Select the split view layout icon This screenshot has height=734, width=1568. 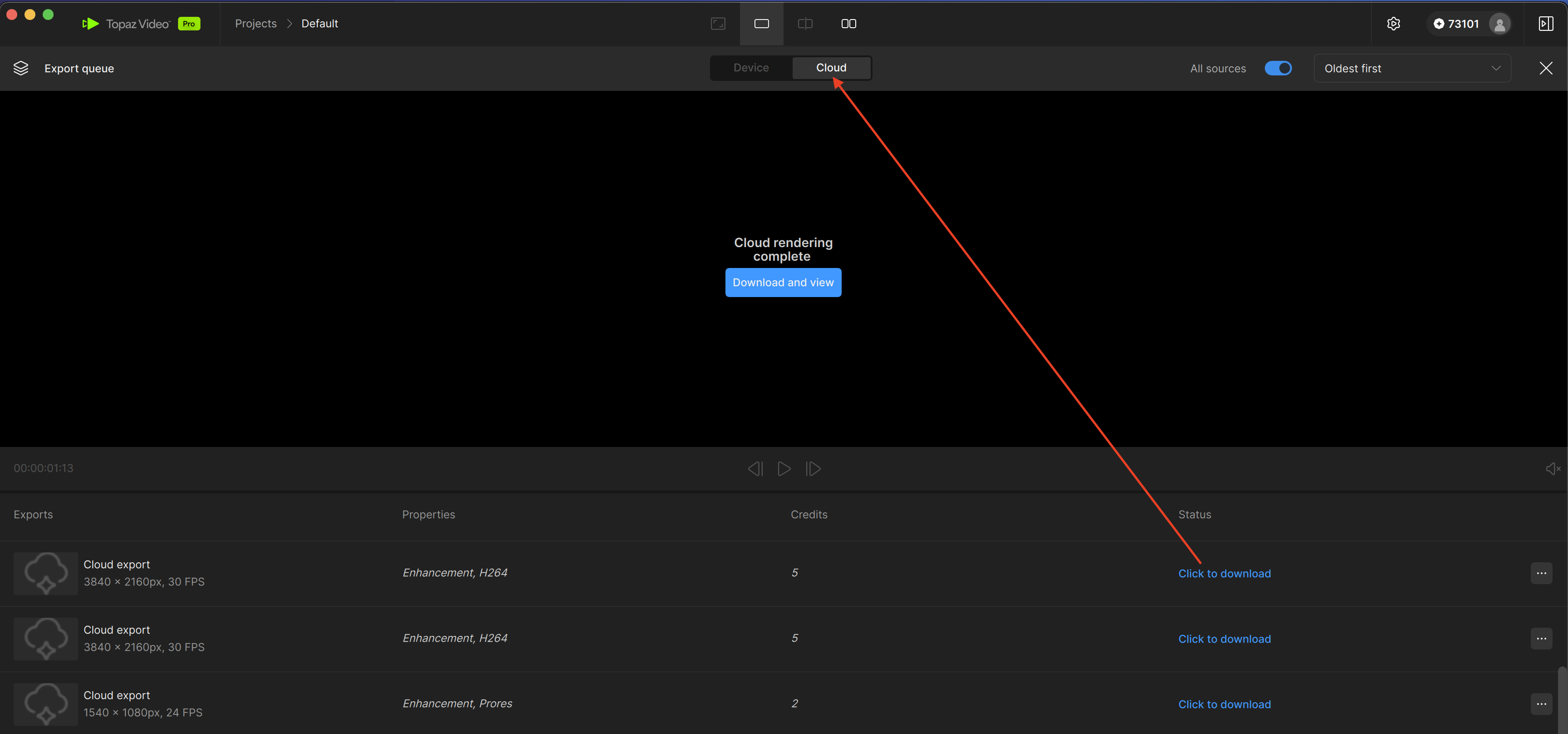coord(805,24)
